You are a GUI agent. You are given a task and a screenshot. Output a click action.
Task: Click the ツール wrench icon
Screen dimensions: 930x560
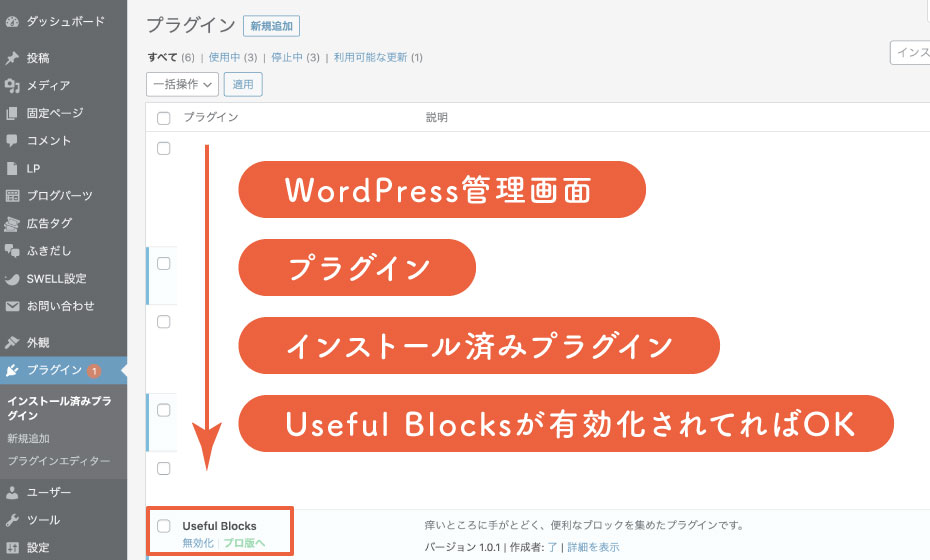tap(12, 520)
